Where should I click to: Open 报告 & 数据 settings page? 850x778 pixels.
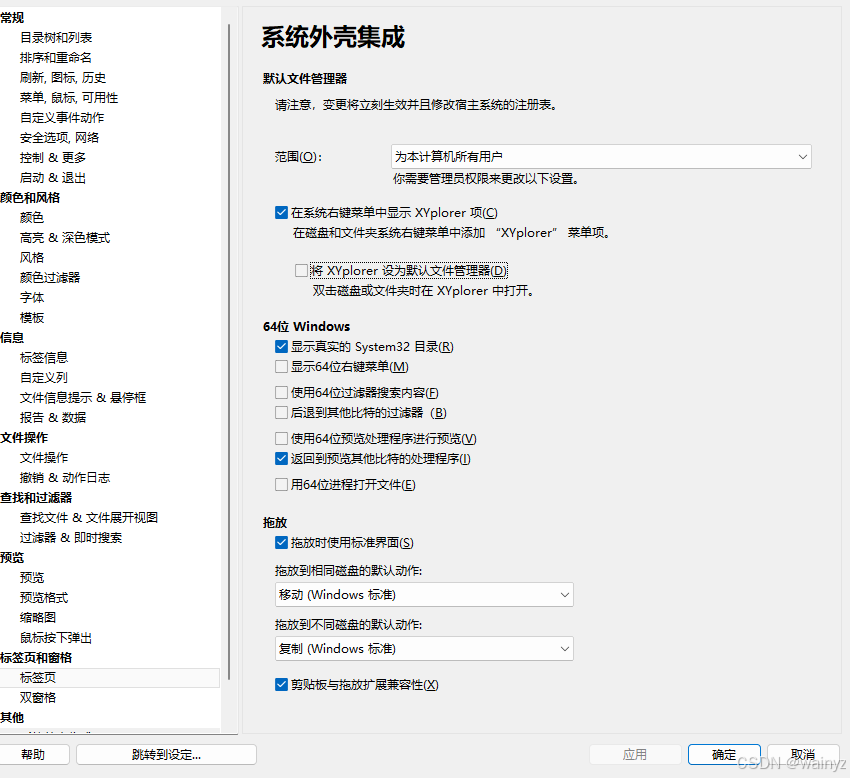(x=53, y=418)
